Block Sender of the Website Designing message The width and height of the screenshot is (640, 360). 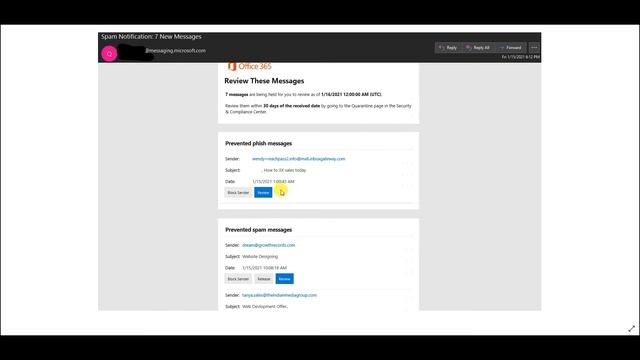coord(238,279)
